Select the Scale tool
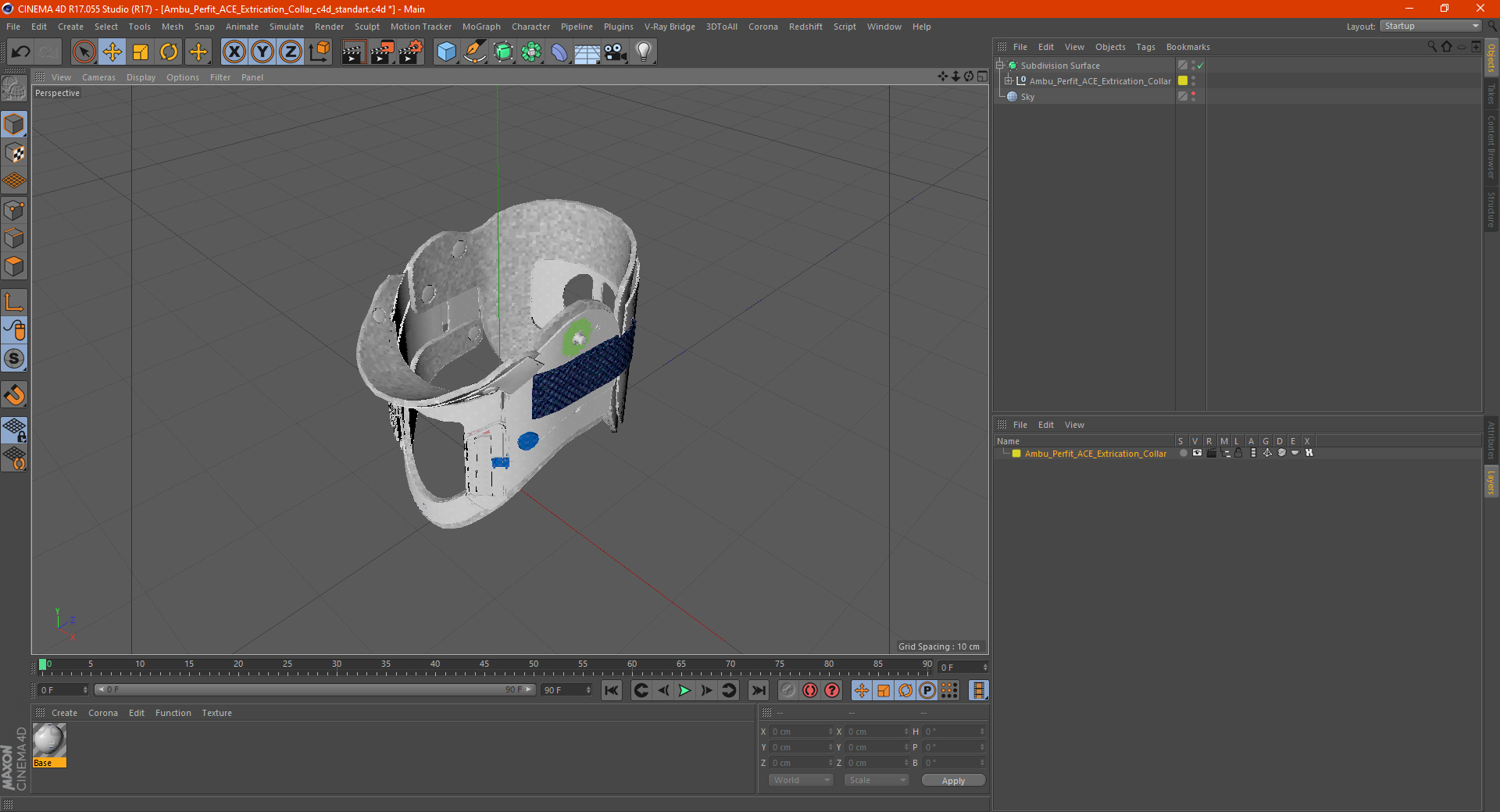The image size is (1500, 812). pos(141,52)
